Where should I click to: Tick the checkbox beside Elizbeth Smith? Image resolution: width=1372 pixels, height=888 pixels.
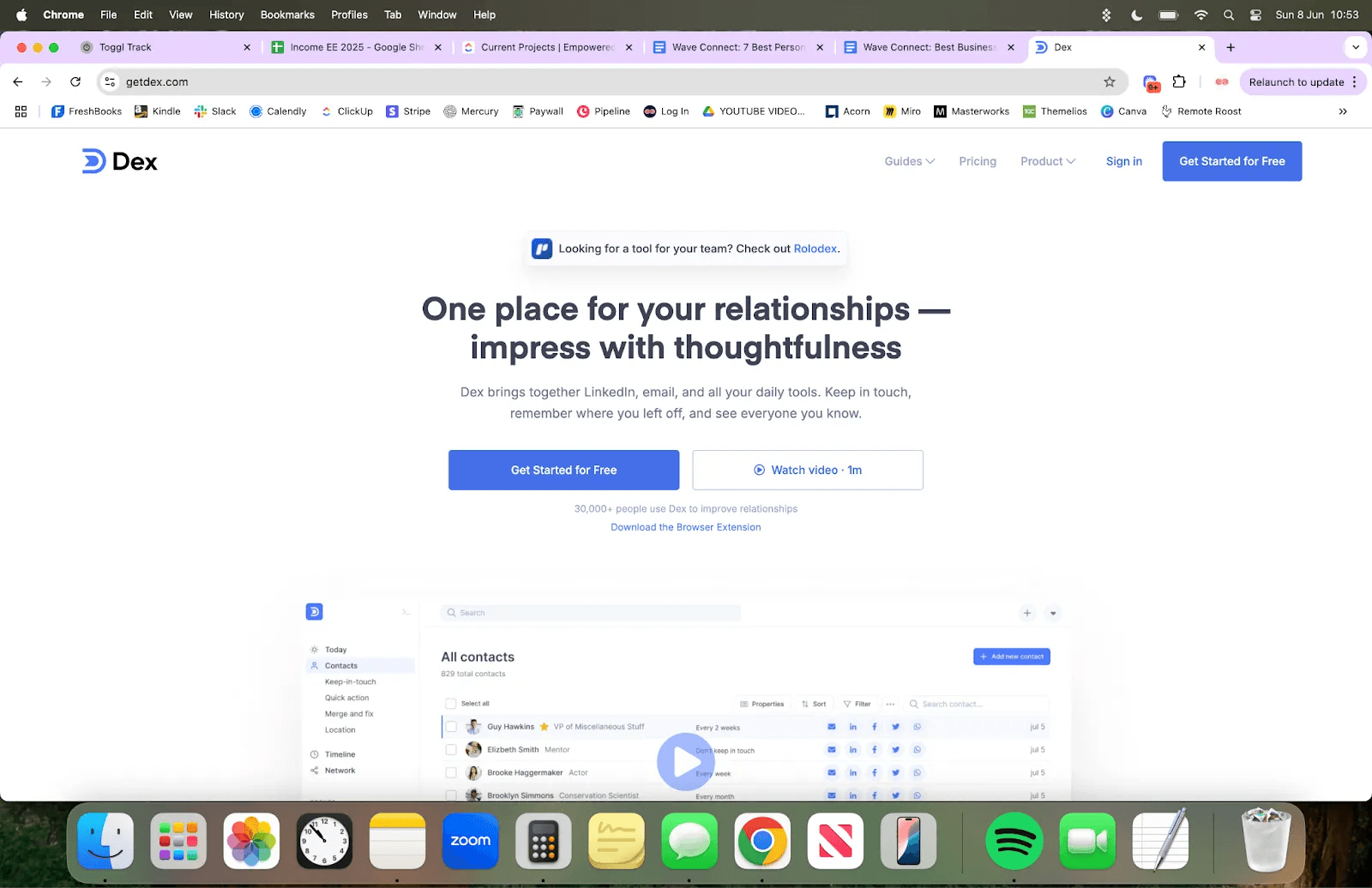450,750
